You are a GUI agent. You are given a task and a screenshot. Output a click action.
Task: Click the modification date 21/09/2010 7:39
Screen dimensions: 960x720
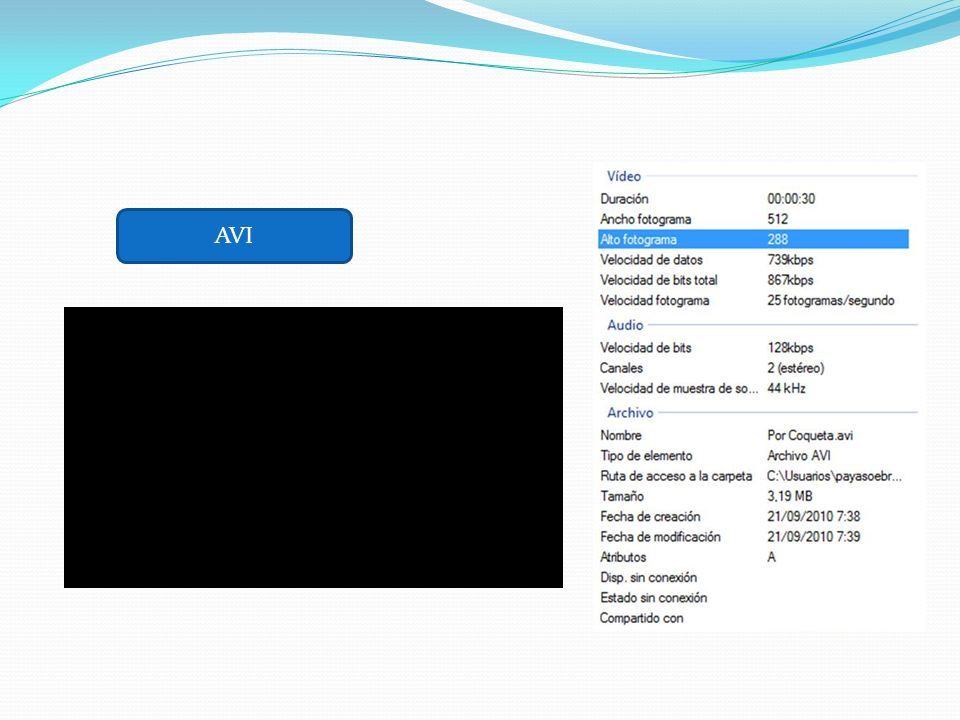(x=814, y=537)
